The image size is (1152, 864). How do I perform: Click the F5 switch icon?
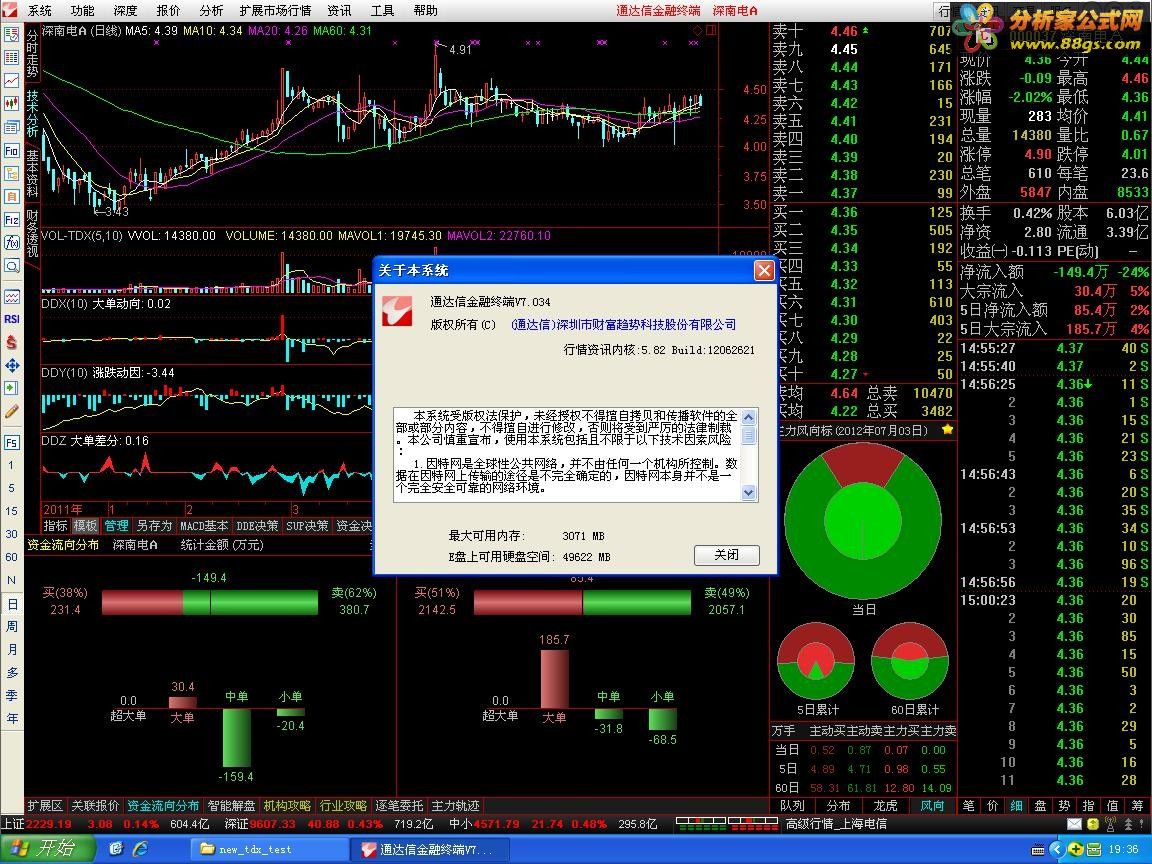[11, 442]
